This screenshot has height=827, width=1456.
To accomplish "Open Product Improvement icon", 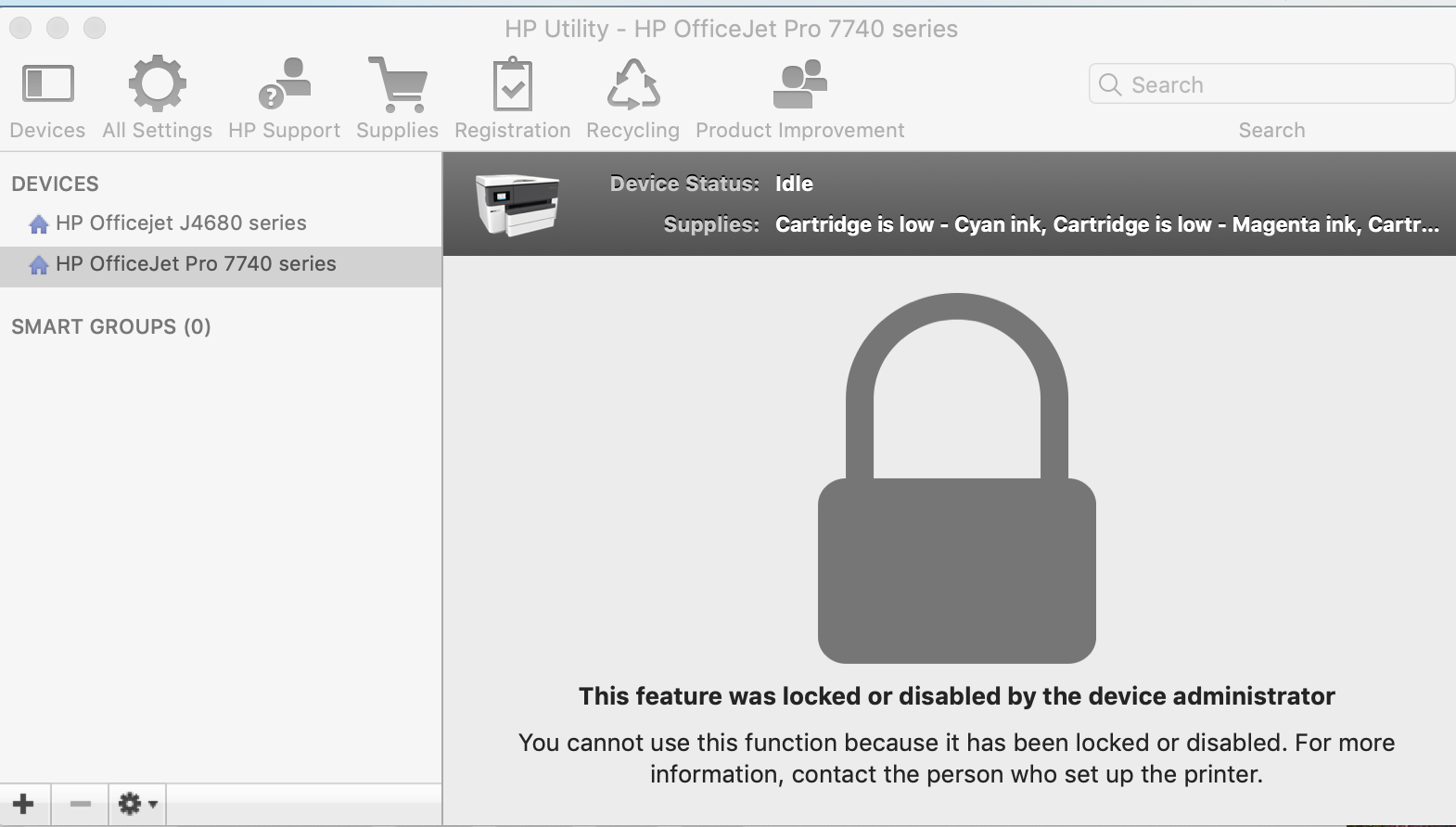I will [x=799, y=84].
